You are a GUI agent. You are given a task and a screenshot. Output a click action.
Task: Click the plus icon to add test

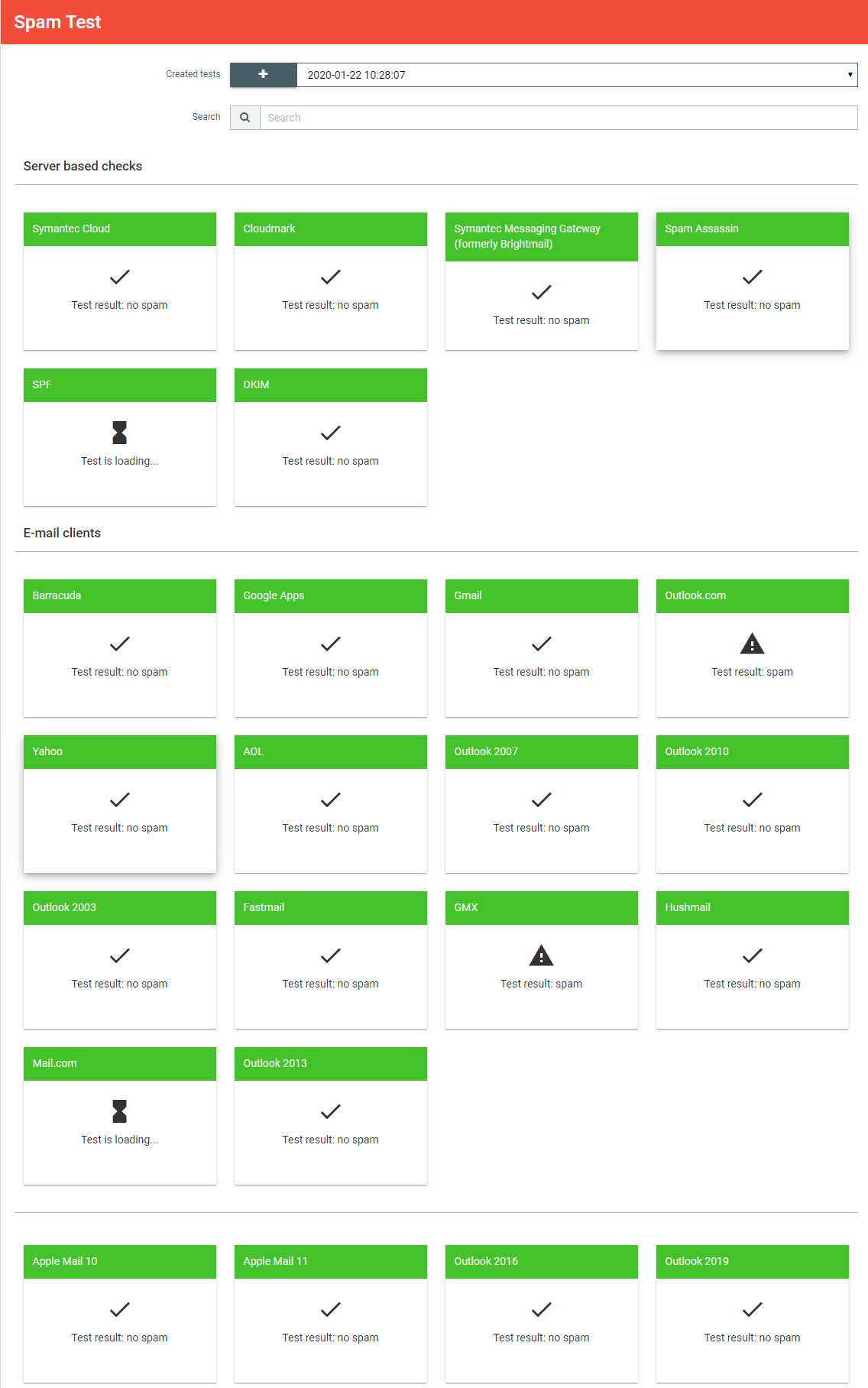pos(263,75)
